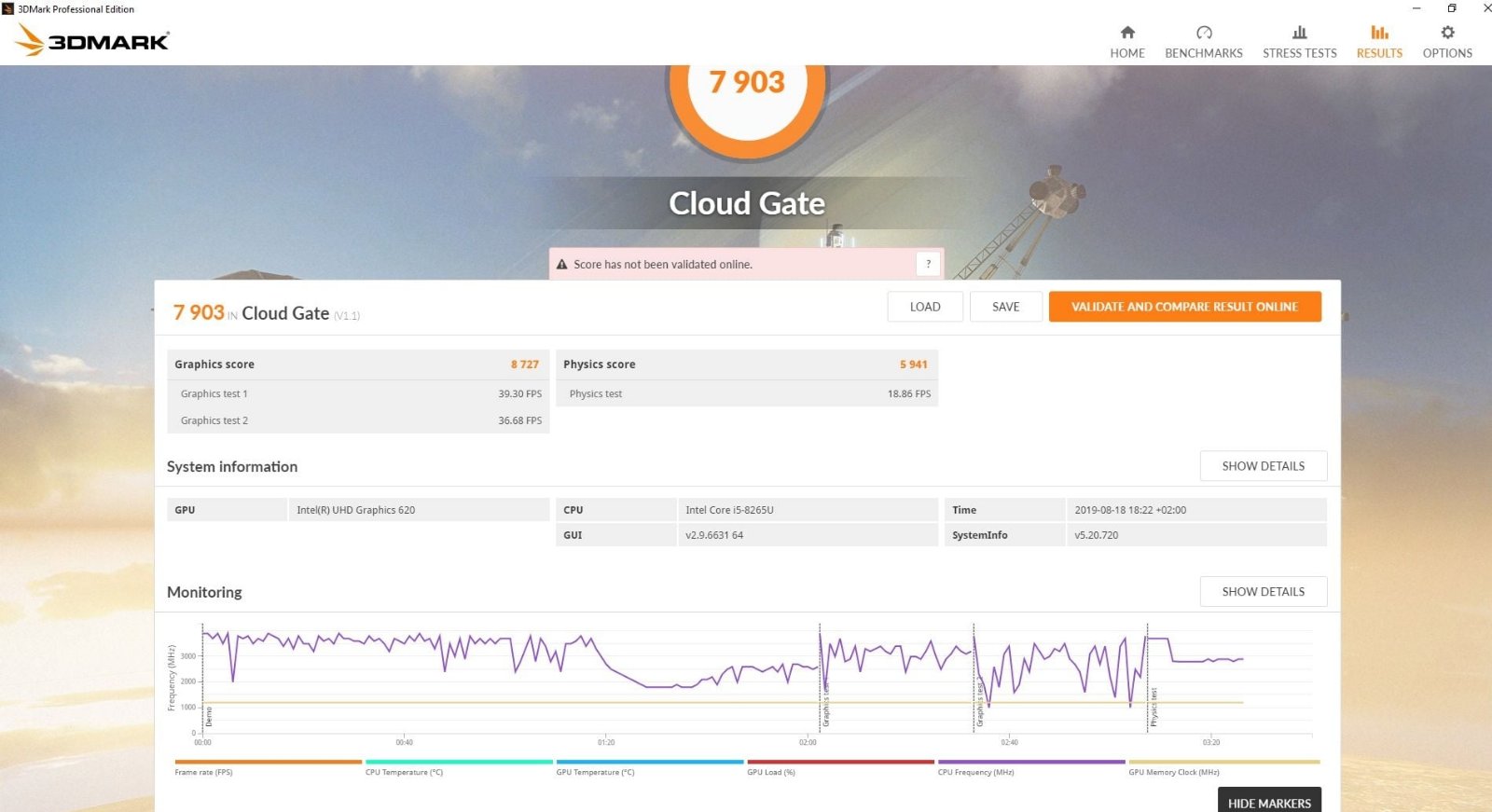Viewport: 1492px width, 812px height.
Task: Click the BENCHMARKS menu label
Action: [1204, 53]
